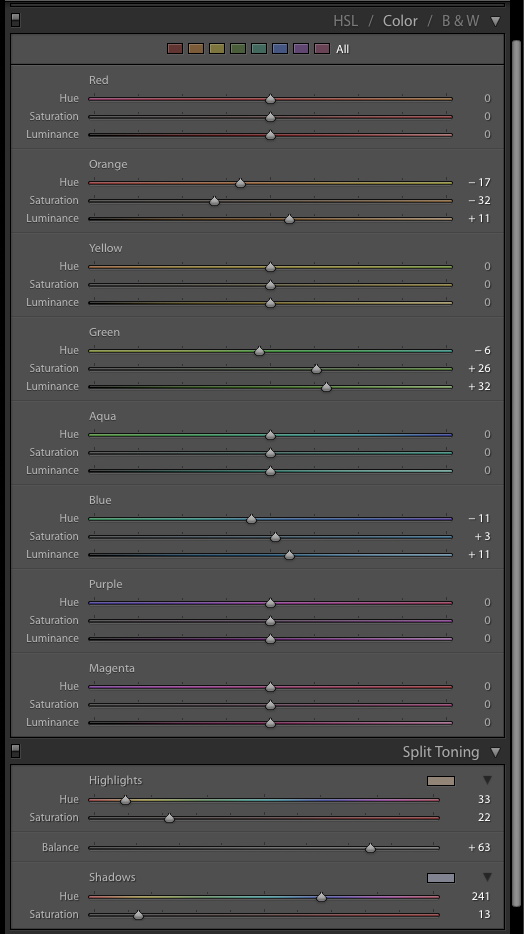Collapse the HSL / Color / B&W panel

(495, 21)
